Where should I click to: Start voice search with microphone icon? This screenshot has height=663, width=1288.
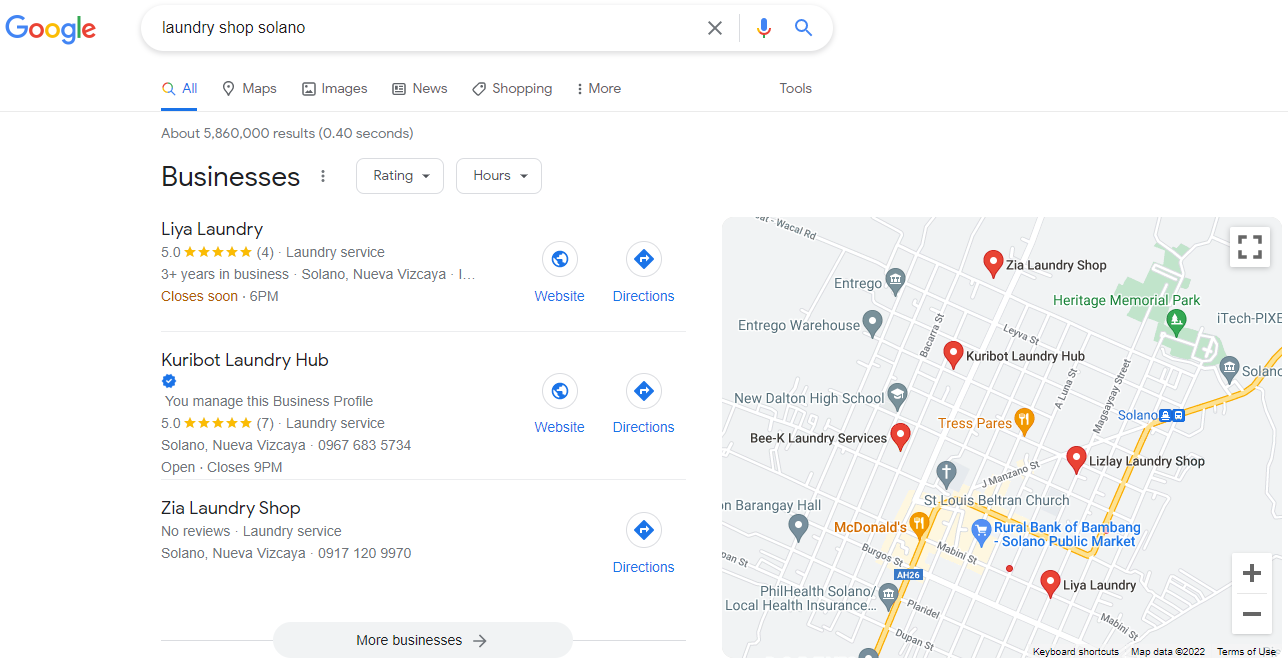pyautogui.click(x=764, y=28)
